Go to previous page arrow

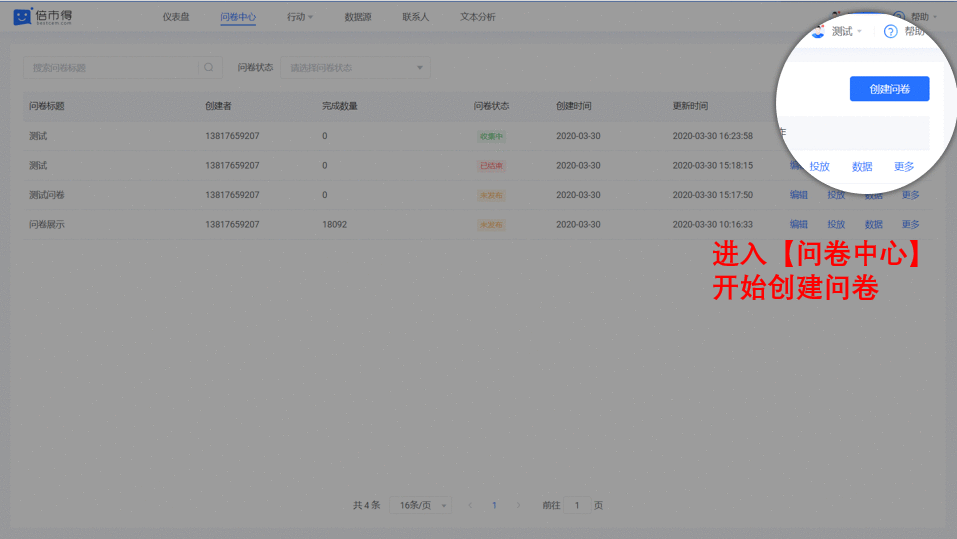470,506
